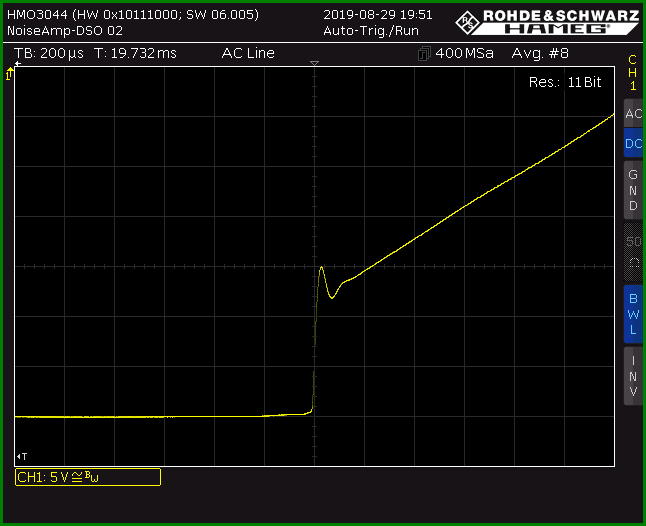This screenshot has width=646, height=526.
Task: Toggle the 50 Ω input termination
Action: click(633, 252)
